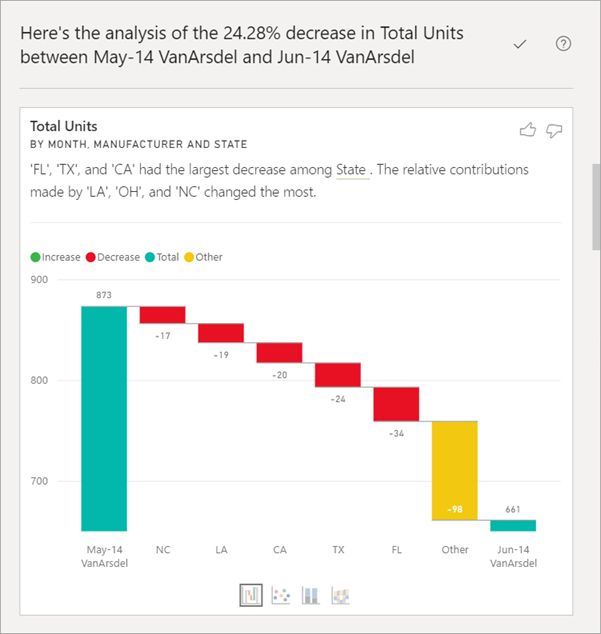Click the checkmark icon in the header
Screen dimensions: 601x634
(x=520, y=44)
